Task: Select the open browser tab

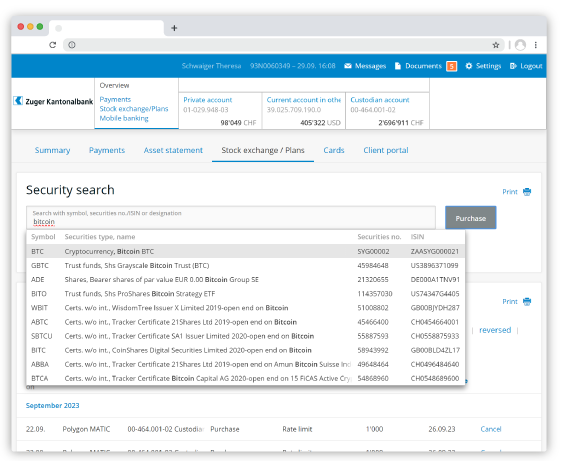Action: (x=106, y=28)
